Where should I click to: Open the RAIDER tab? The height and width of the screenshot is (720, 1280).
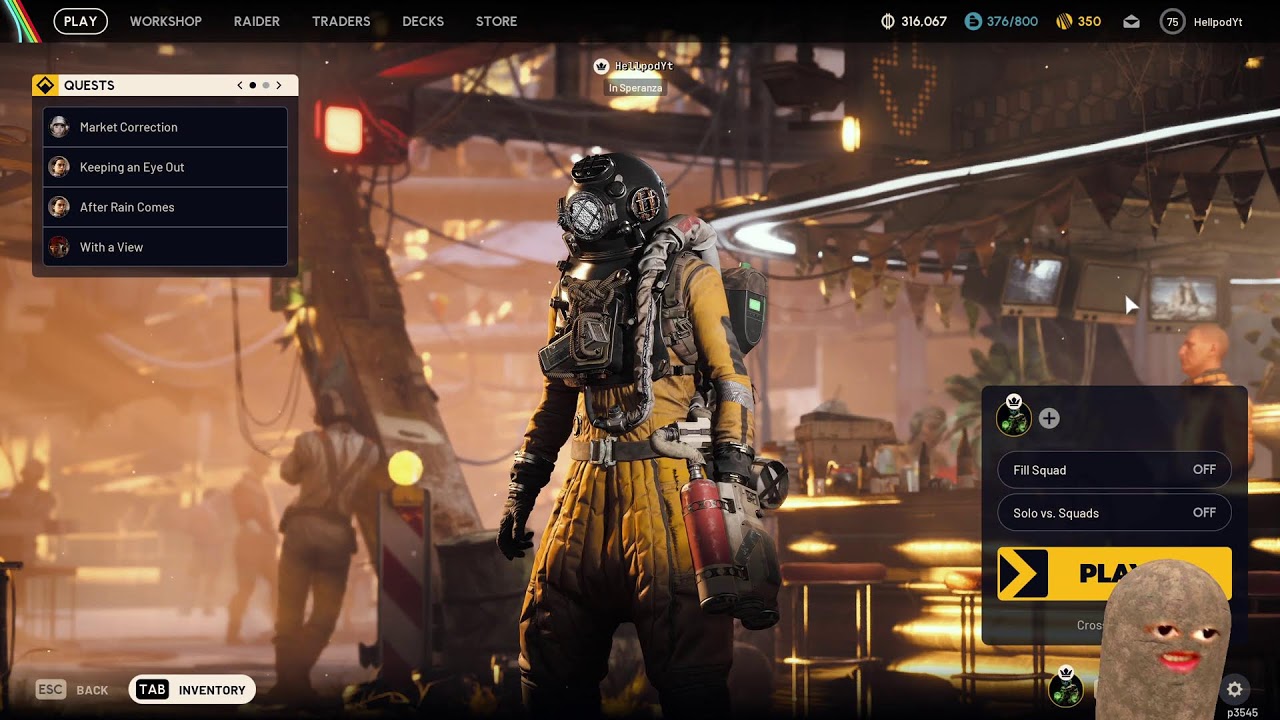pyautogui.click(x=257, y=21)
